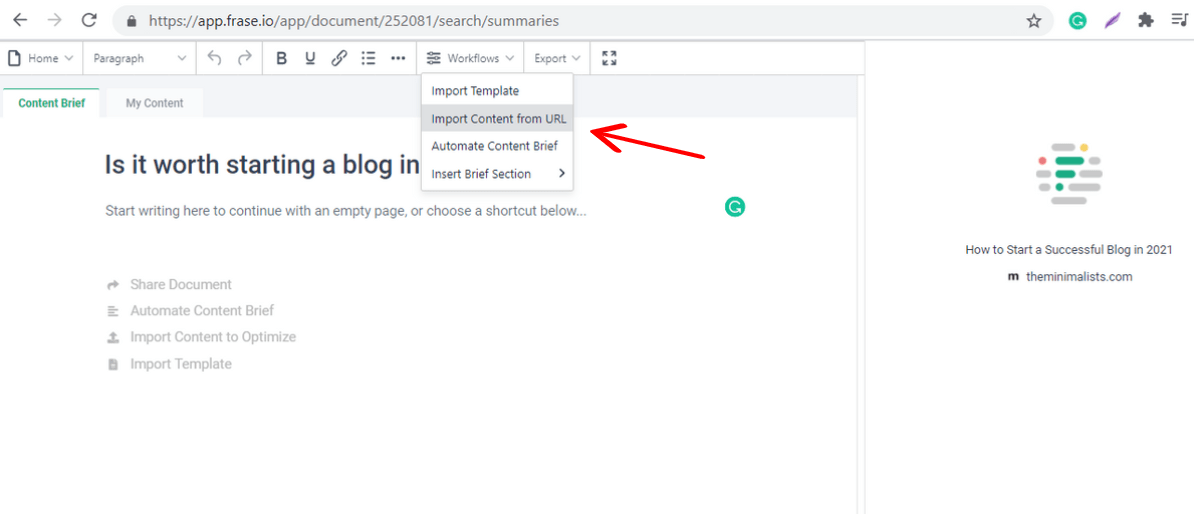Open the Grammarly extension in the browser toolbar
Image resolution: width=1194 pixels, height=514 pixels.
pyautogui.click(x=1077, y=21)
